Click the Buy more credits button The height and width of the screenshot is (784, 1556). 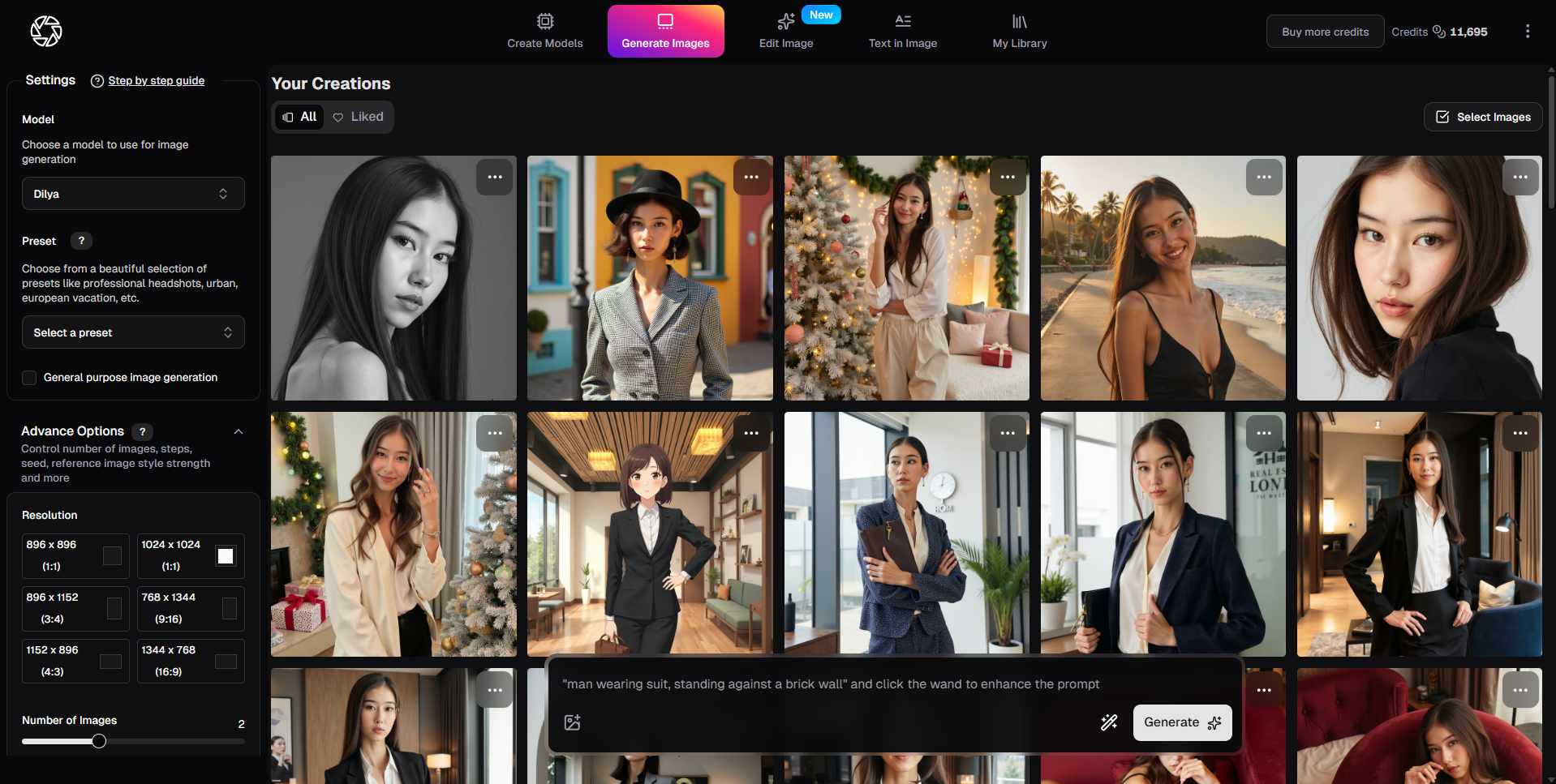(1325, 32)
